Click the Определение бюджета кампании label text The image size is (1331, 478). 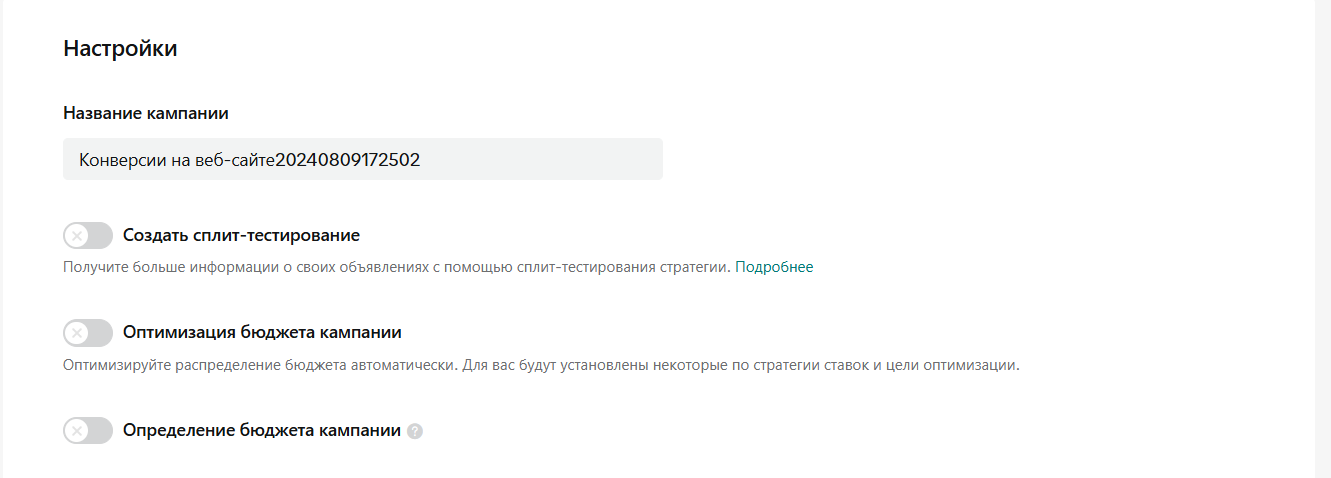coord(262,431)
